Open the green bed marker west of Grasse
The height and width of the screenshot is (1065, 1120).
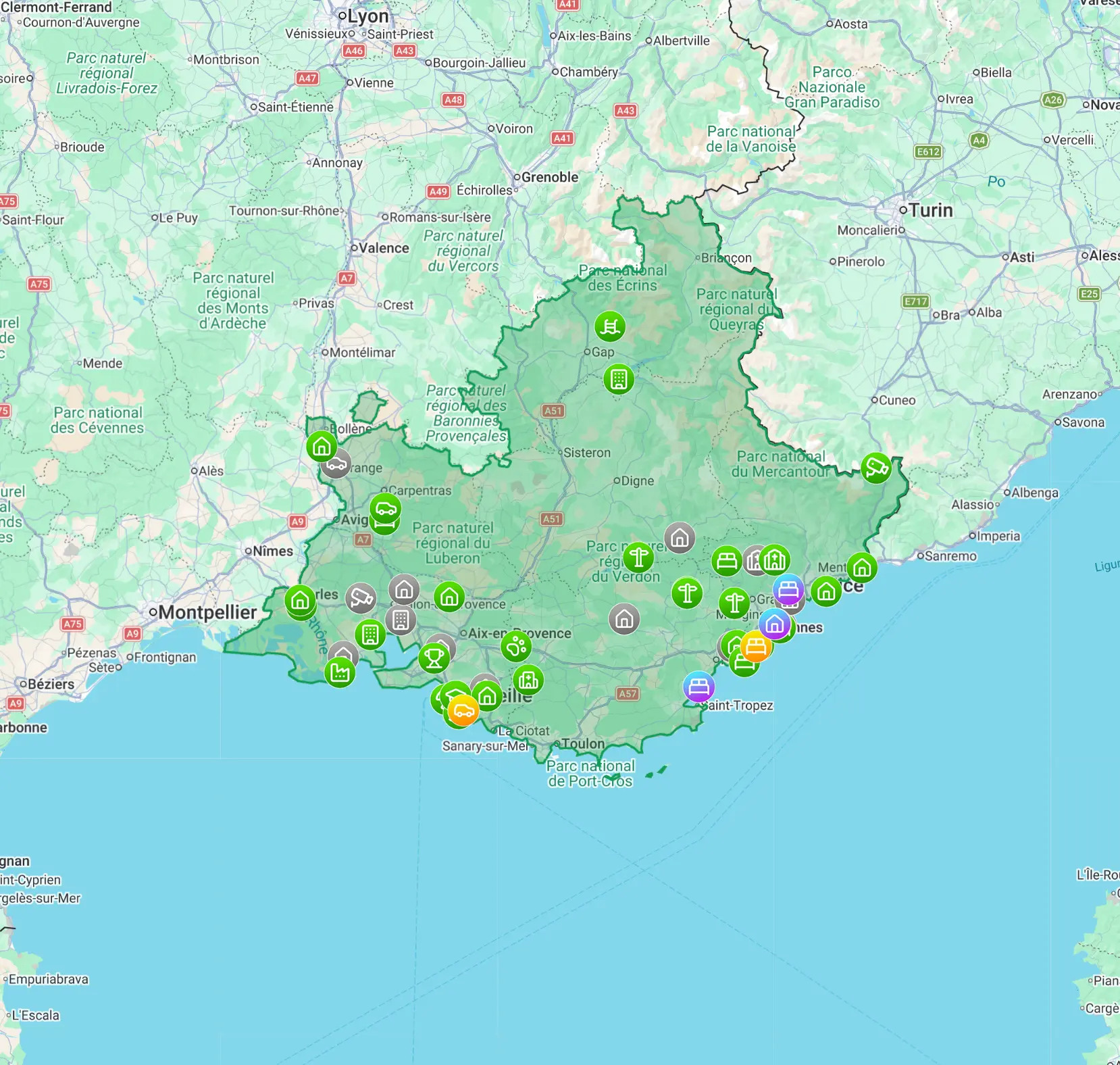coord(725,560)
